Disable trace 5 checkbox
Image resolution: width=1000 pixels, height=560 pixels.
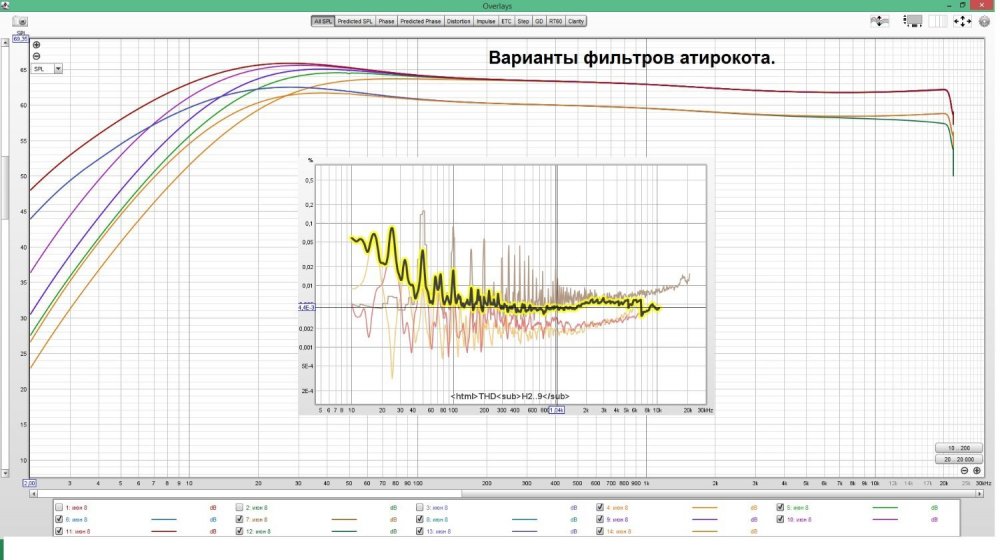781,508
